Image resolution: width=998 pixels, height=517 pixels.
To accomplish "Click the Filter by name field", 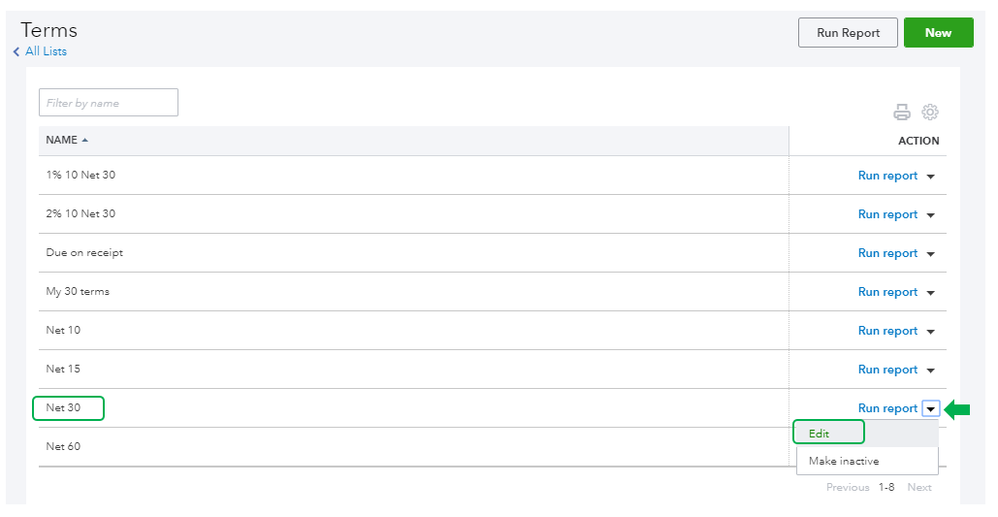I will pyautogui.click(x=108, y=103).
